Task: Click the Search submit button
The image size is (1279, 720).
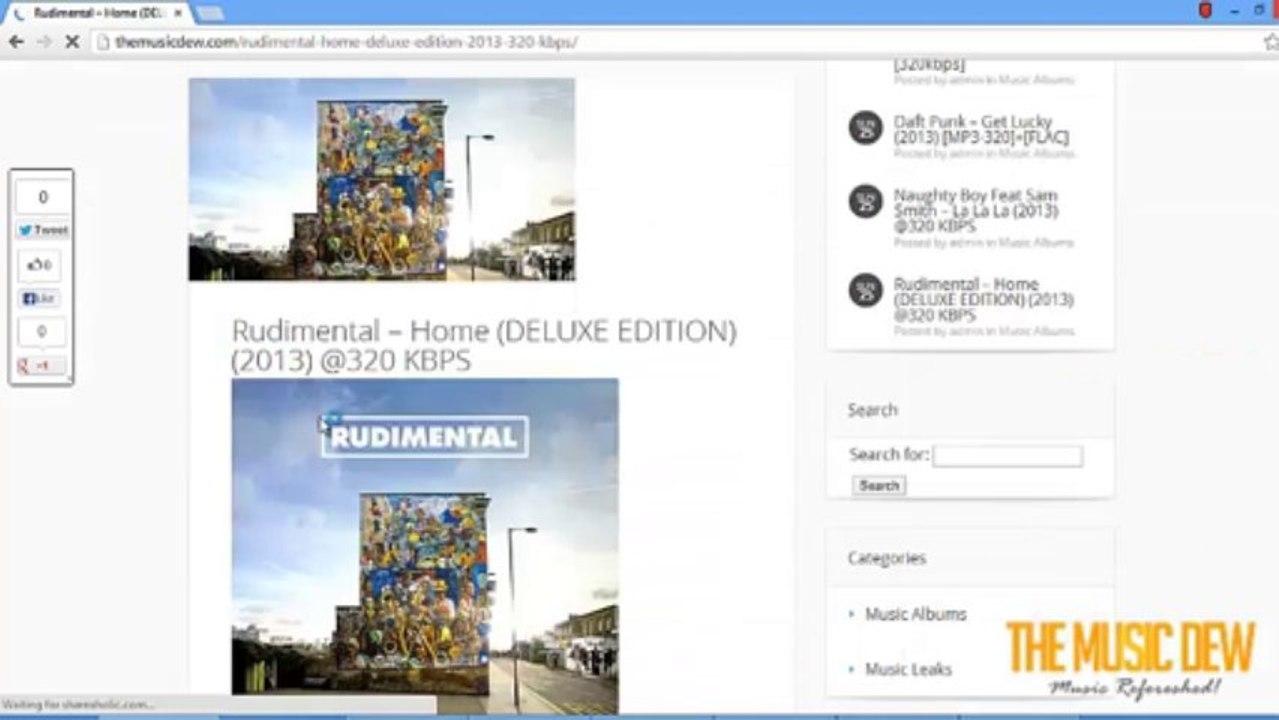Action: 879,486
